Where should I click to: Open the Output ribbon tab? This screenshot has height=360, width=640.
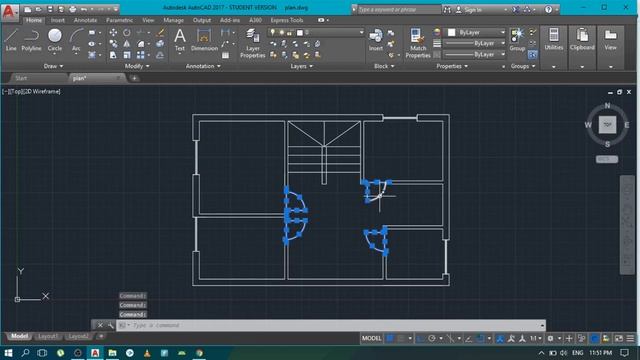pos(202,20)
